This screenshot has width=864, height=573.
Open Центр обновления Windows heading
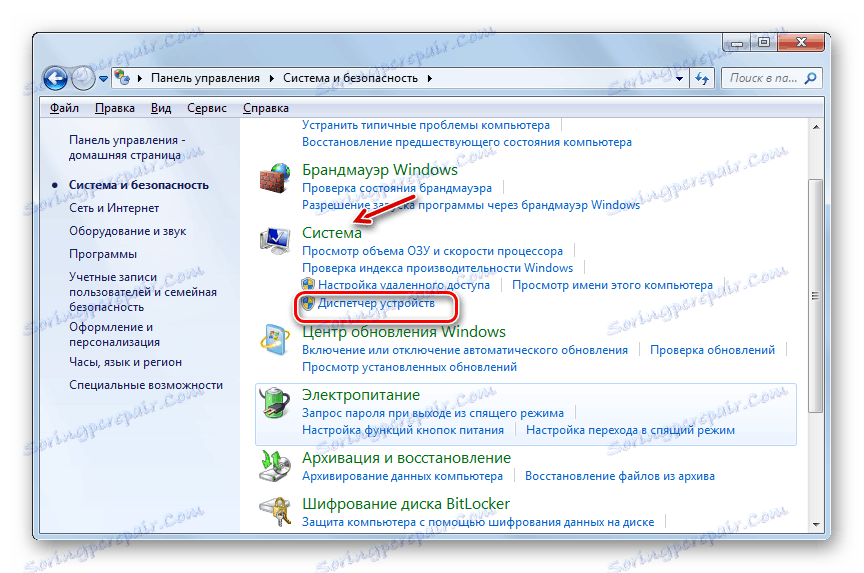(404, 332)
